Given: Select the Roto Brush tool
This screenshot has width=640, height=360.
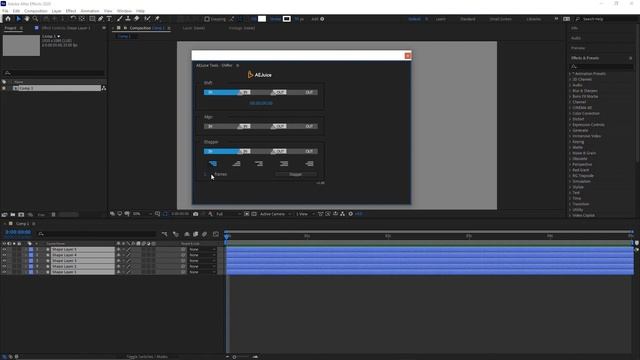Looking at the screenshot, I should click(x=147, y=19).
